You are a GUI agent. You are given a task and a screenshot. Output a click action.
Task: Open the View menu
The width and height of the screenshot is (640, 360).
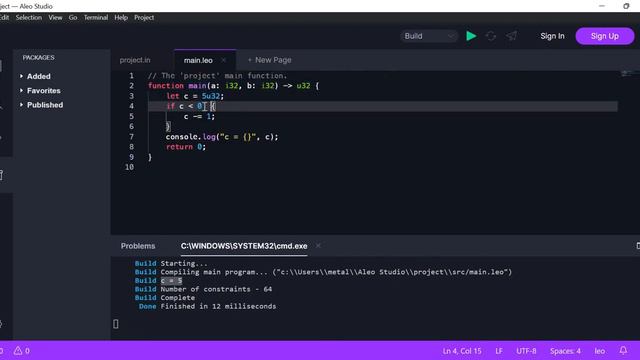coord(55,18)
